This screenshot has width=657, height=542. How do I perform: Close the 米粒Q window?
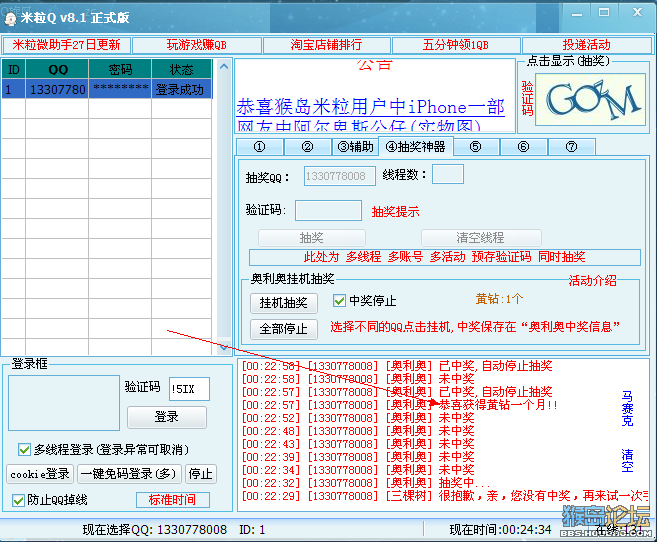(637, 13)
